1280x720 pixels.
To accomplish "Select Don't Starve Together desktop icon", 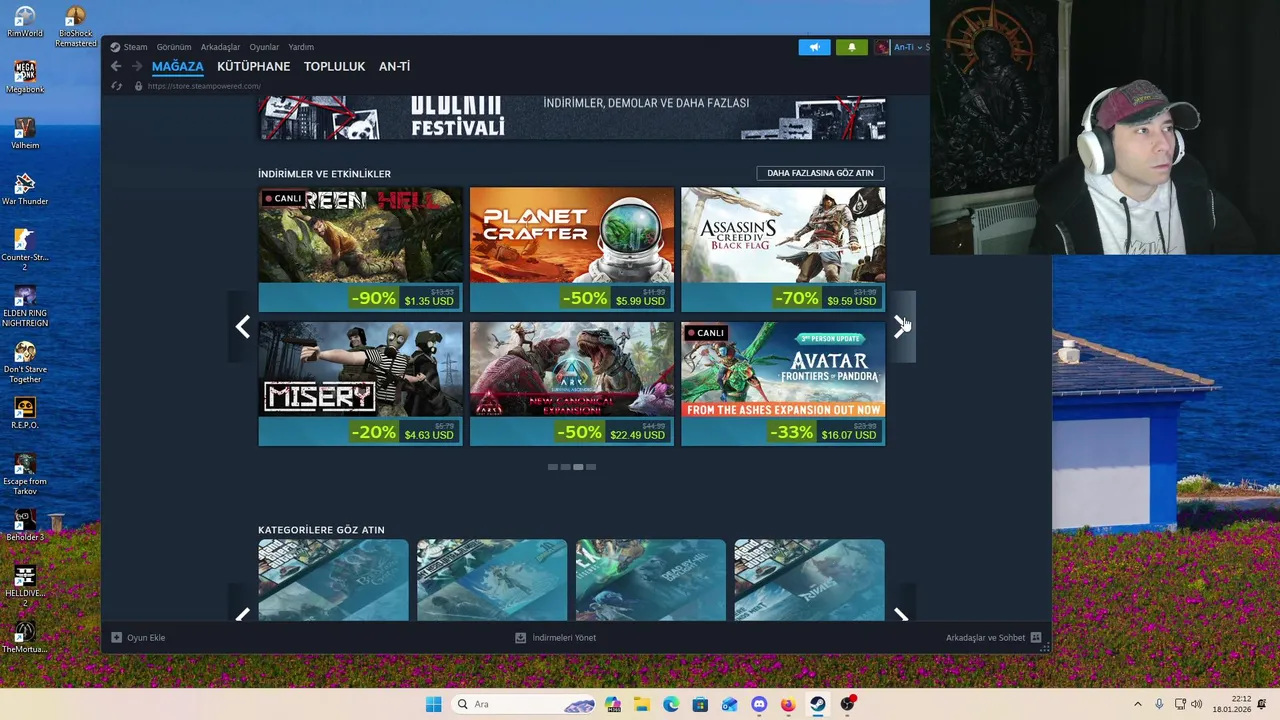I will [x=25, y=362].
